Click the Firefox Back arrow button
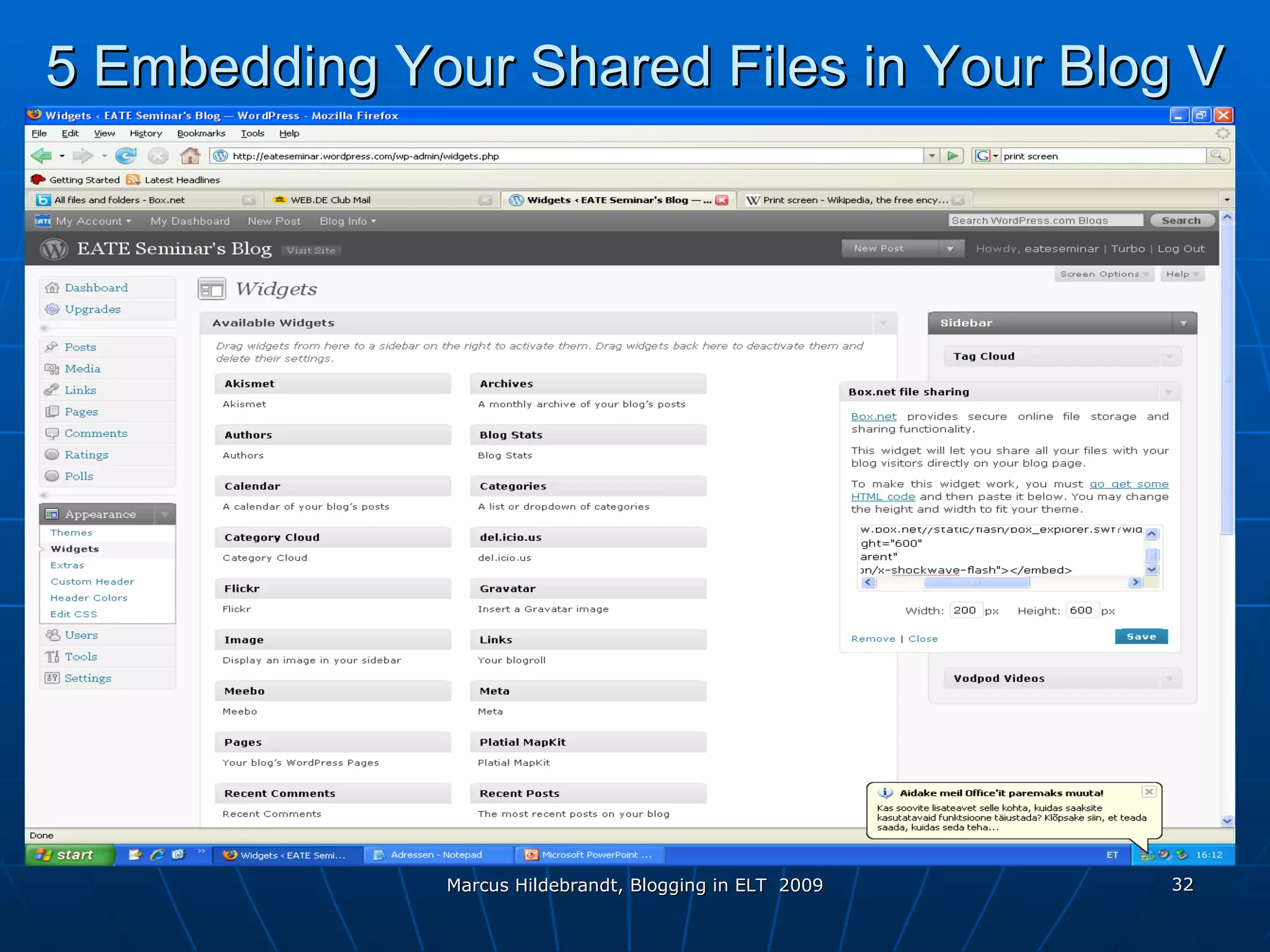Screen dimensions: 1270x952 pyautogui.click(x=41, y=156)
